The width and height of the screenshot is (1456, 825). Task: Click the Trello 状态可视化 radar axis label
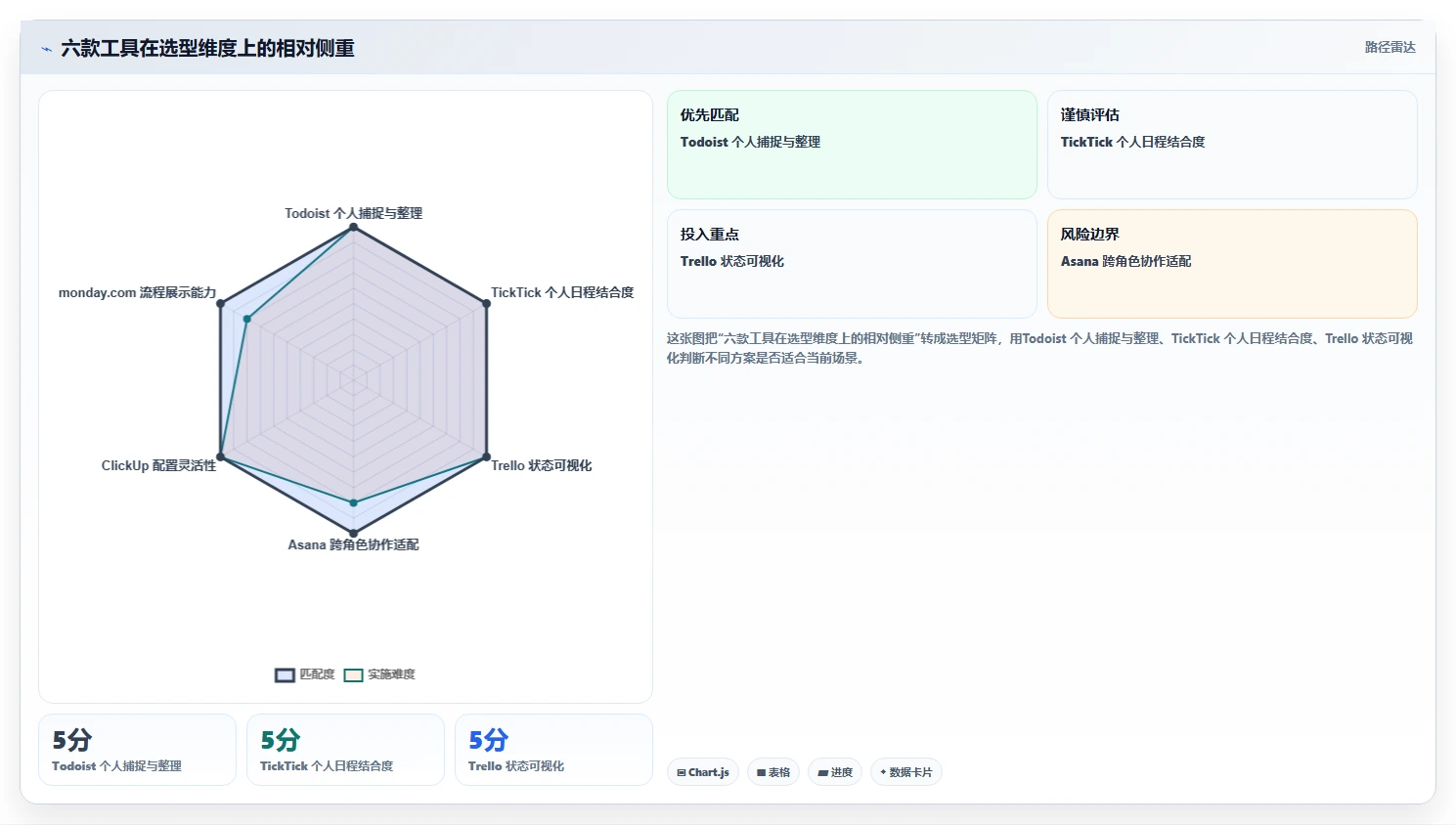click(x=541, y=465)
